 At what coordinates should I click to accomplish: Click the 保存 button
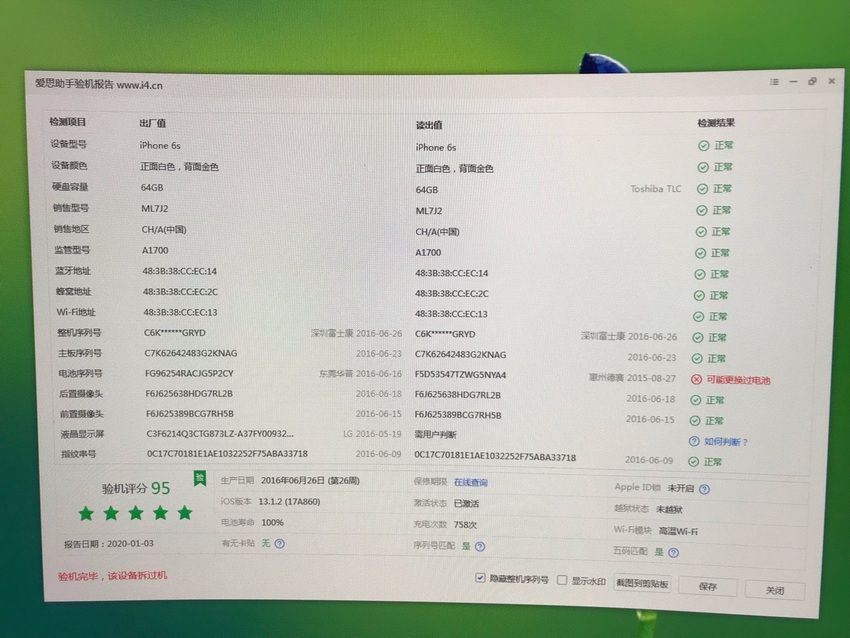[708, 587]
